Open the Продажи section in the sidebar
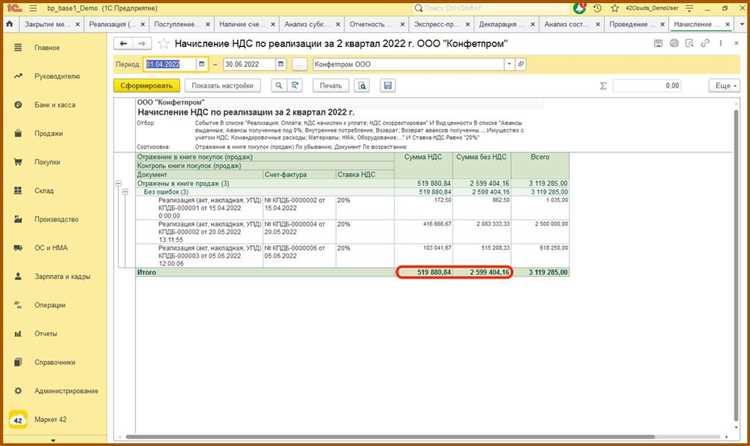This screenshot has width=750, height=446. point(48,133)
